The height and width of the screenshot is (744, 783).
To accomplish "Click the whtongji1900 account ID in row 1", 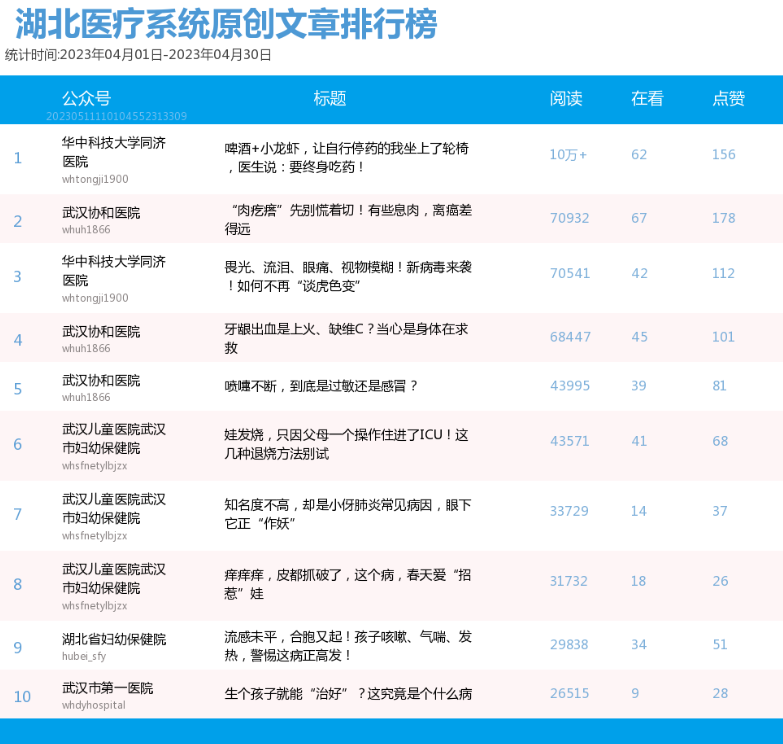I will 95,180.
